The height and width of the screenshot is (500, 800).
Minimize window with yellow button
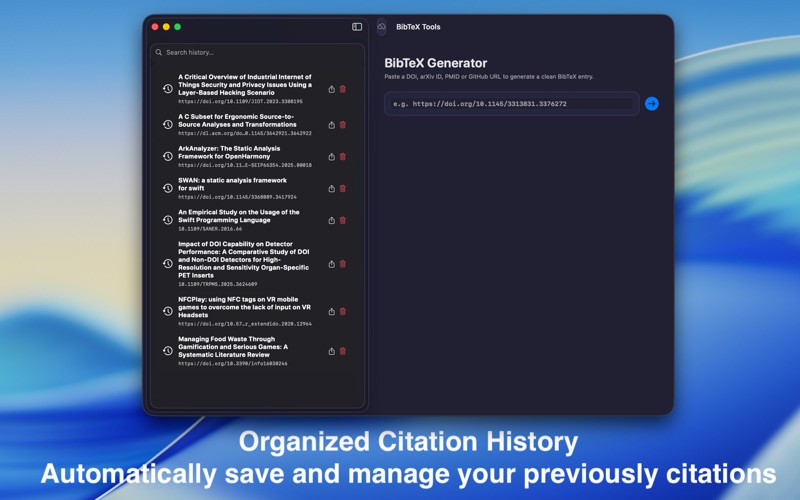coord(166,27)
